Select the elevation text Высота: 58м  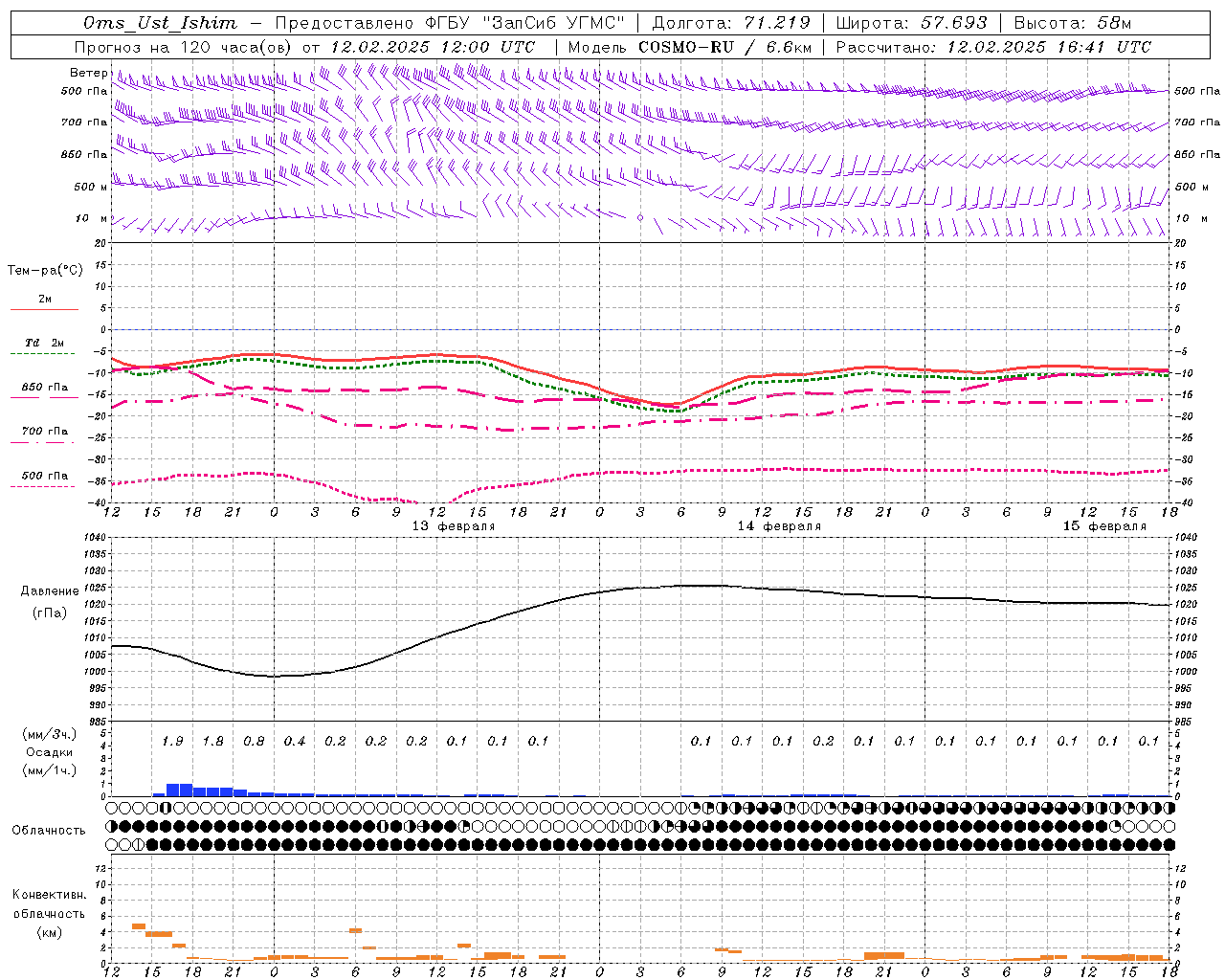[1073, 23]
